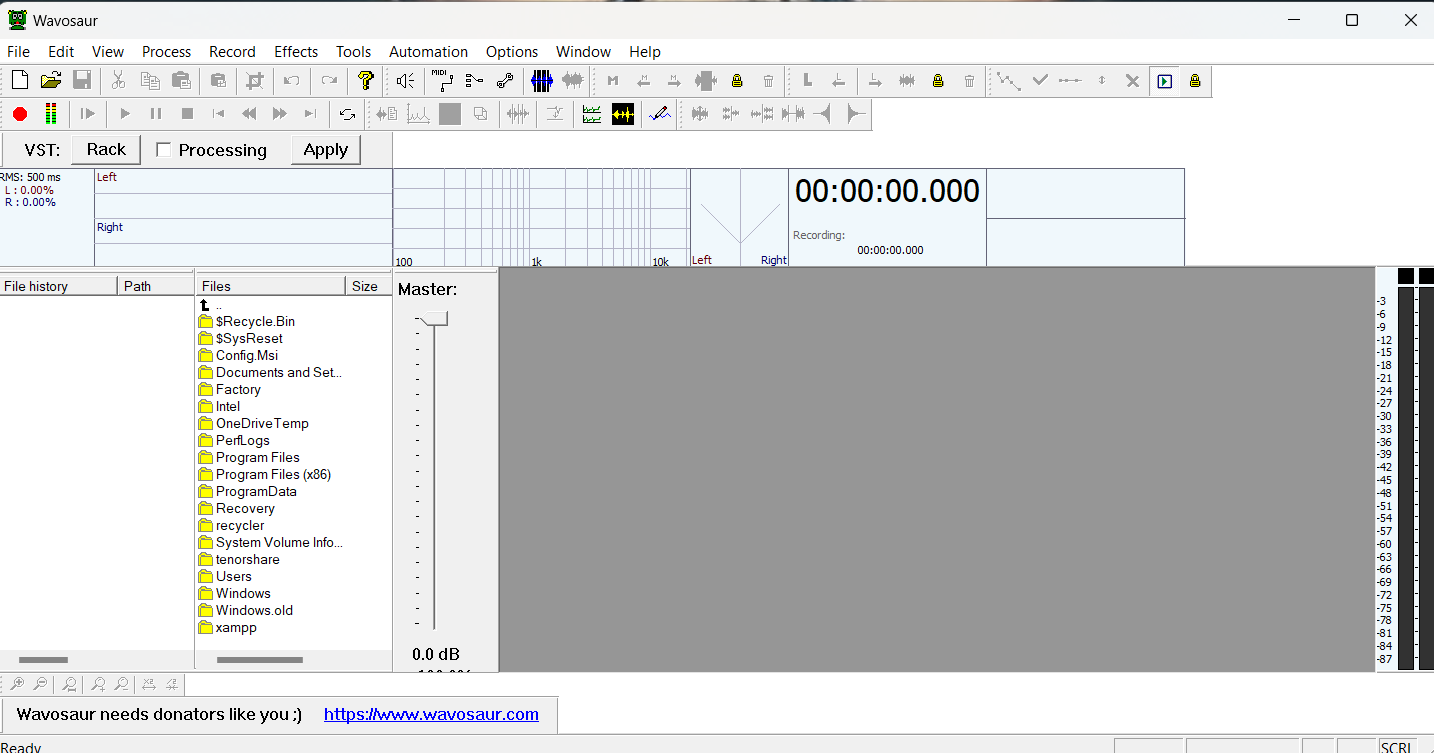Viewport: 1434px width, 753px height.
Task: Click the yellow question mark Help icon
Action: 366,81
